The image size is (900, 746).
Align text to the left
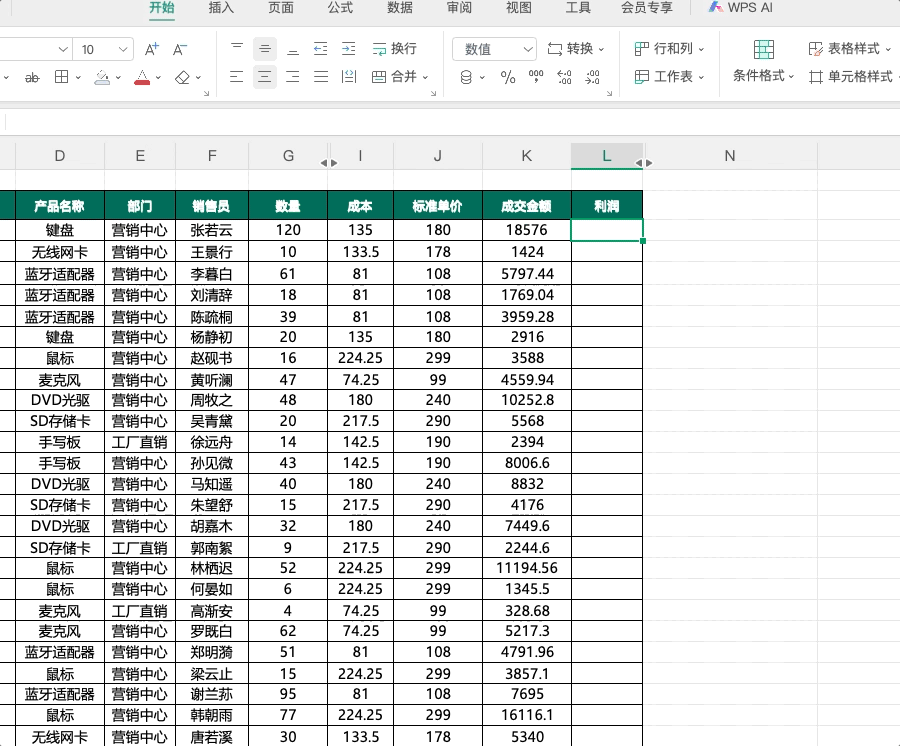(236, 76)
